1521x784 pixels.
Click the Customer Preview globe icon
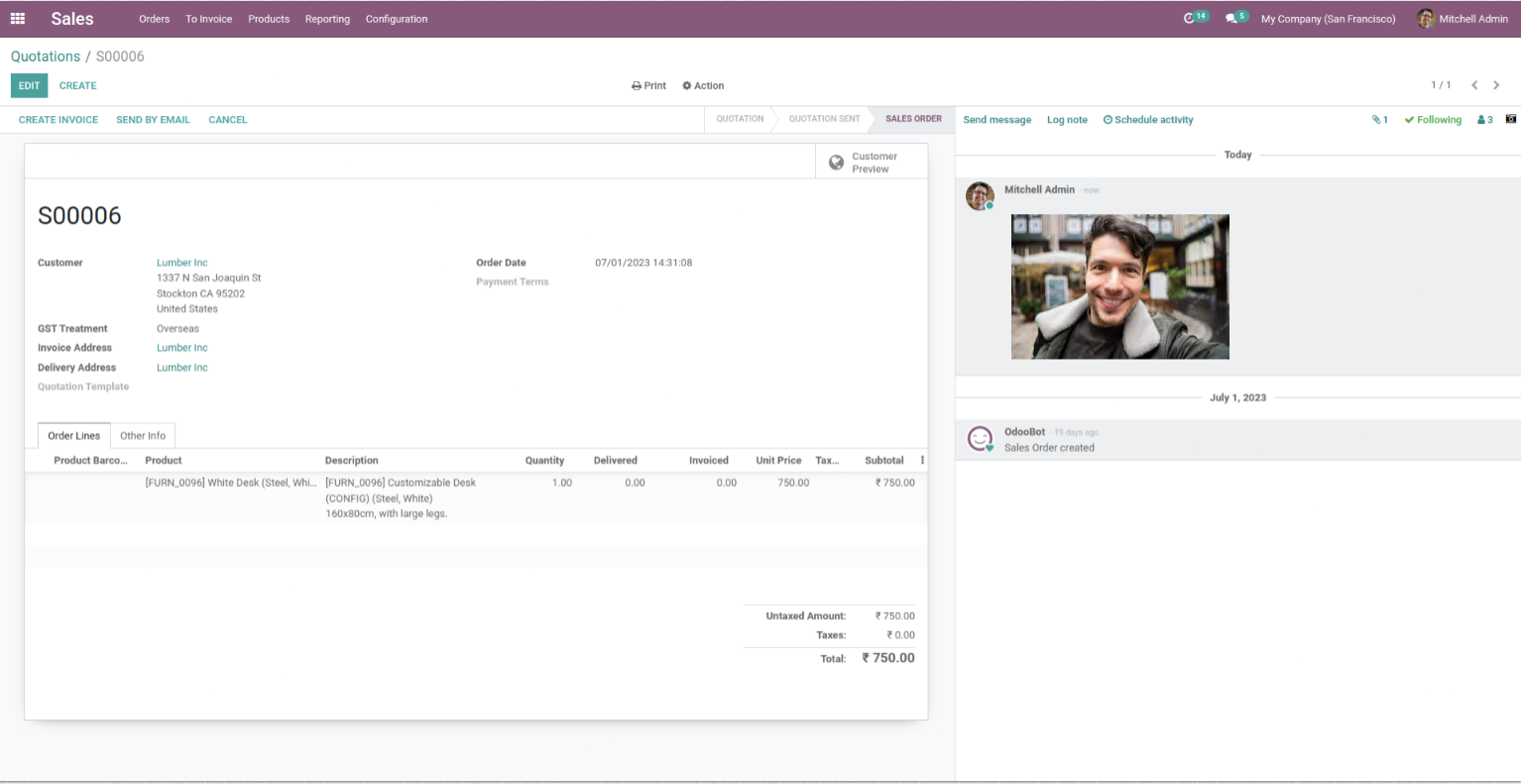click(x=836, y=163)
